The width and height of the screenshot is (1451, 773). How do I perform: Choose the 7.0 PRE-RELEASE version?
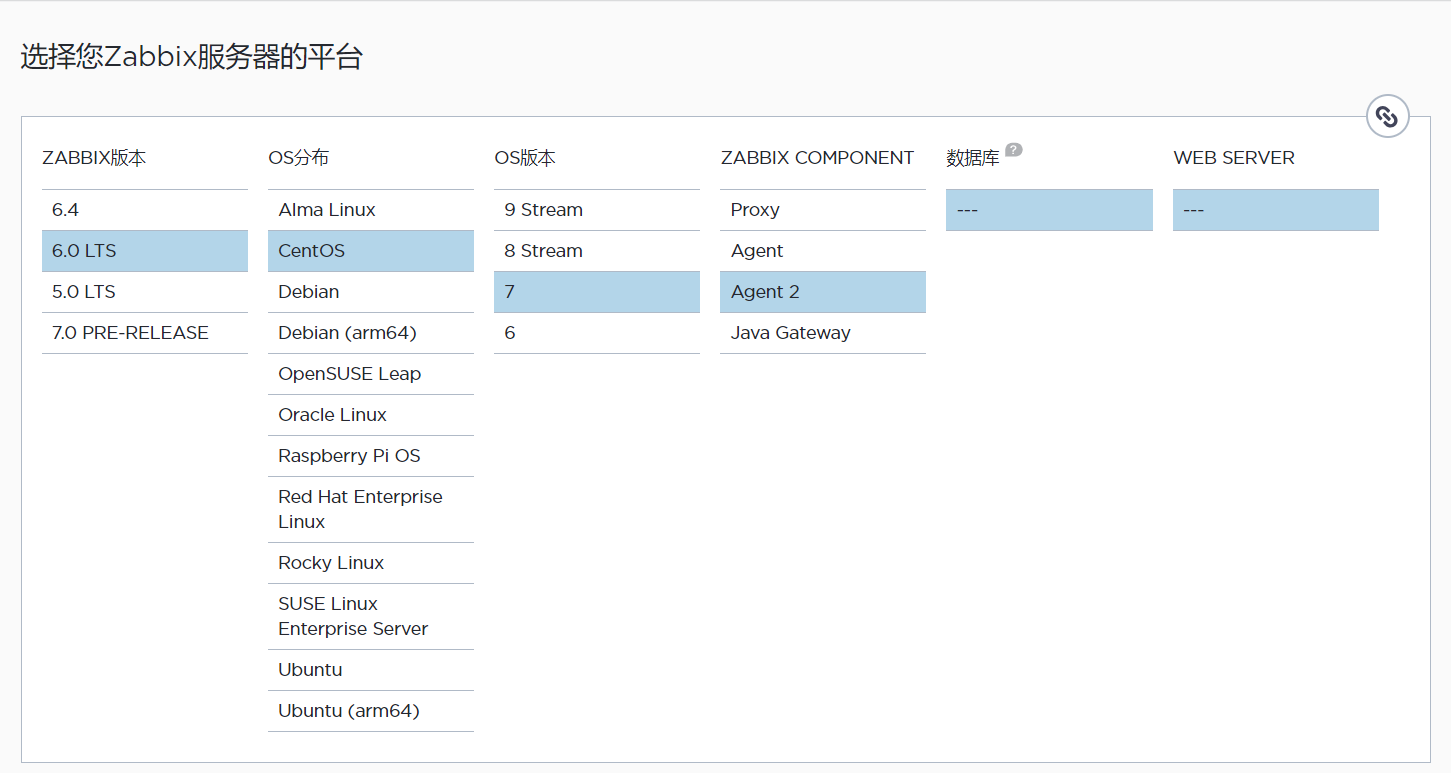pyautogui.click(x=145, y=333)
